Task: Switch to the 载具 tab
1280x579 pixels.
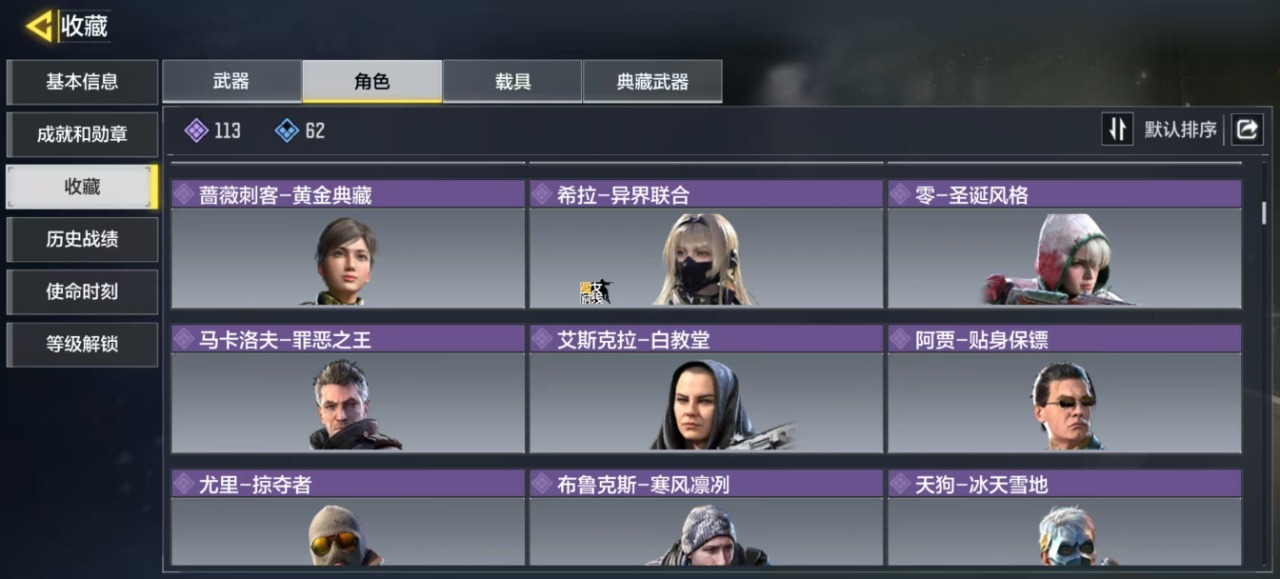Action: pos(512,81)
